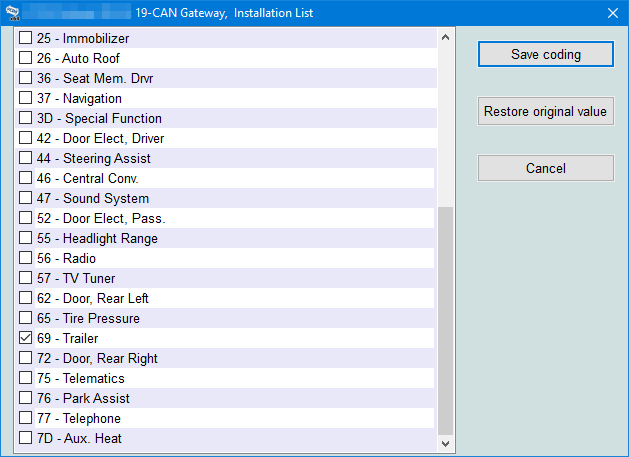
Task: Check 72 - Door, Rear Right
Action: coord(25,358)
